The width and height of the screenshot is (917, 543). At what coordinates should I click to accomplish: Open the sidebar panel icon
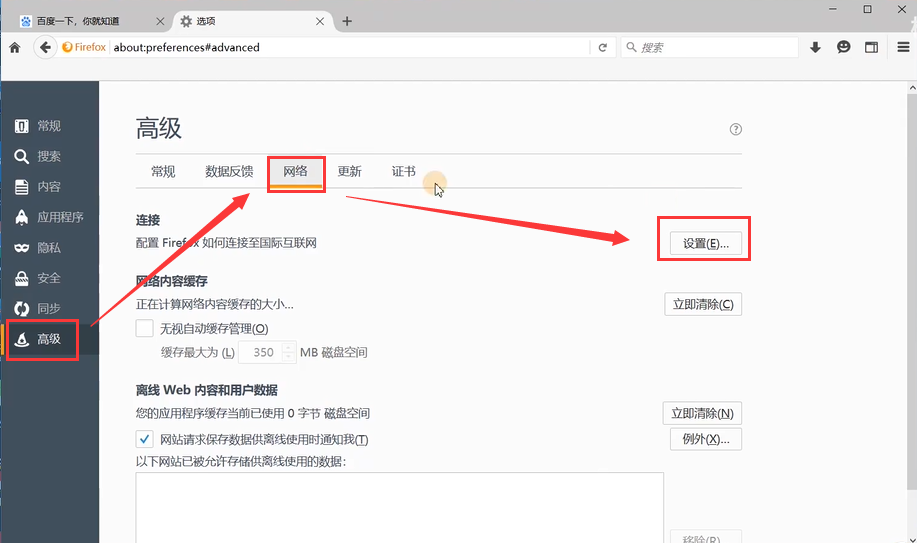click(872, 47)
